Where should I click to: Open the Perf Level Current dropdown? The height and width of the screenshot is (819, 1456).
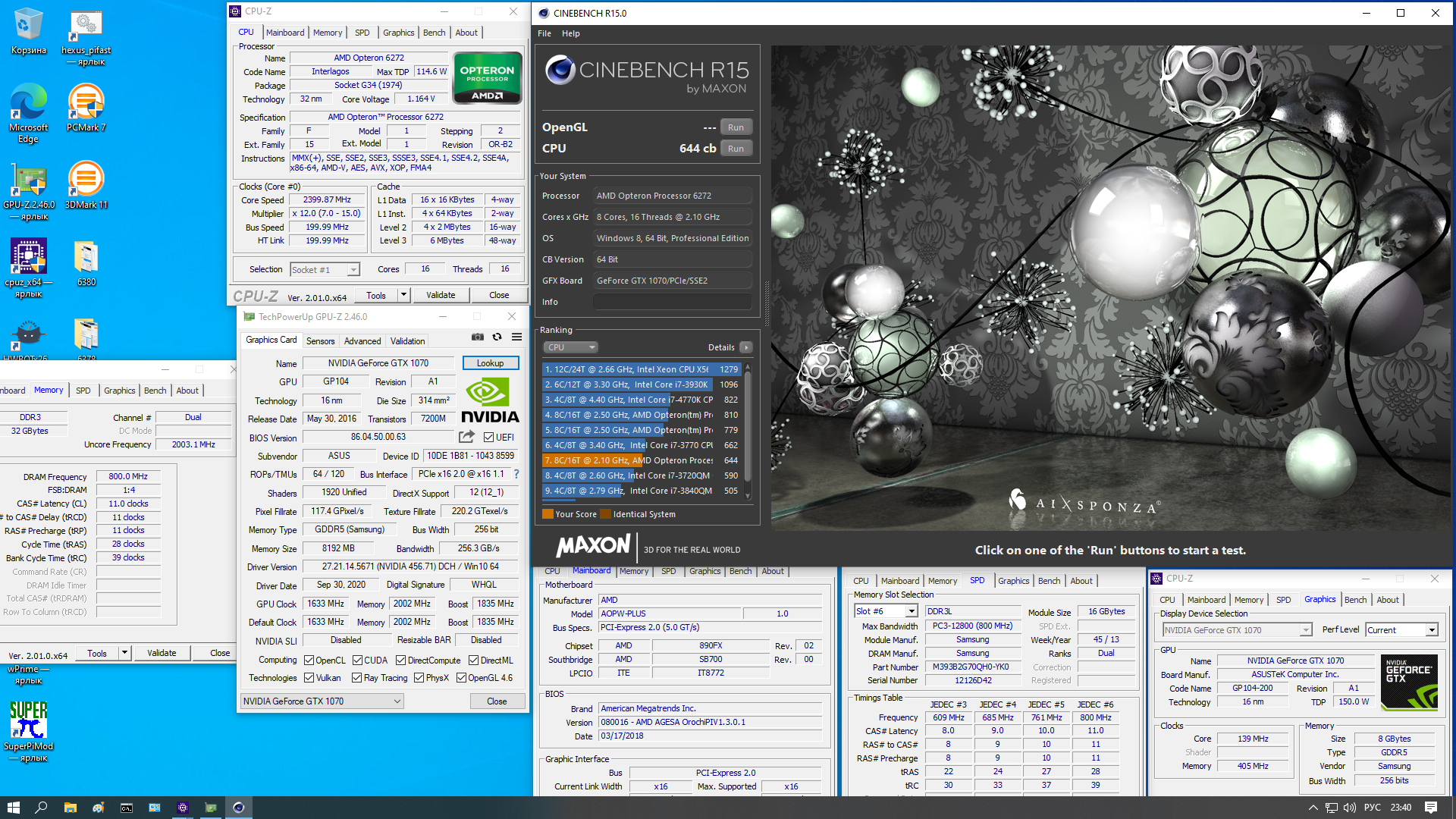tap(1401, 630)
